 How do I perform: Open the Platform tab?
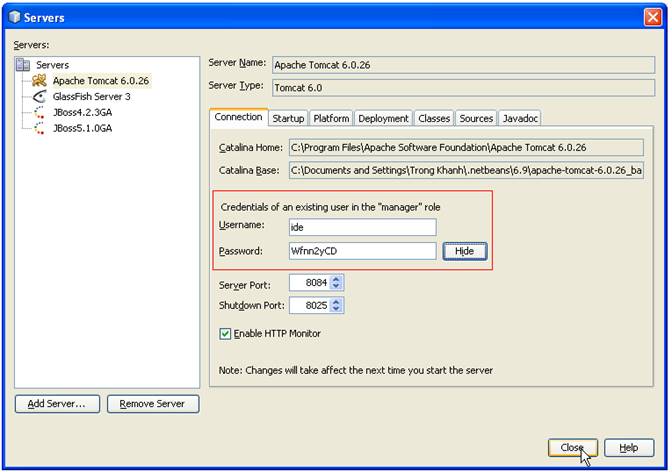point(331,118)
